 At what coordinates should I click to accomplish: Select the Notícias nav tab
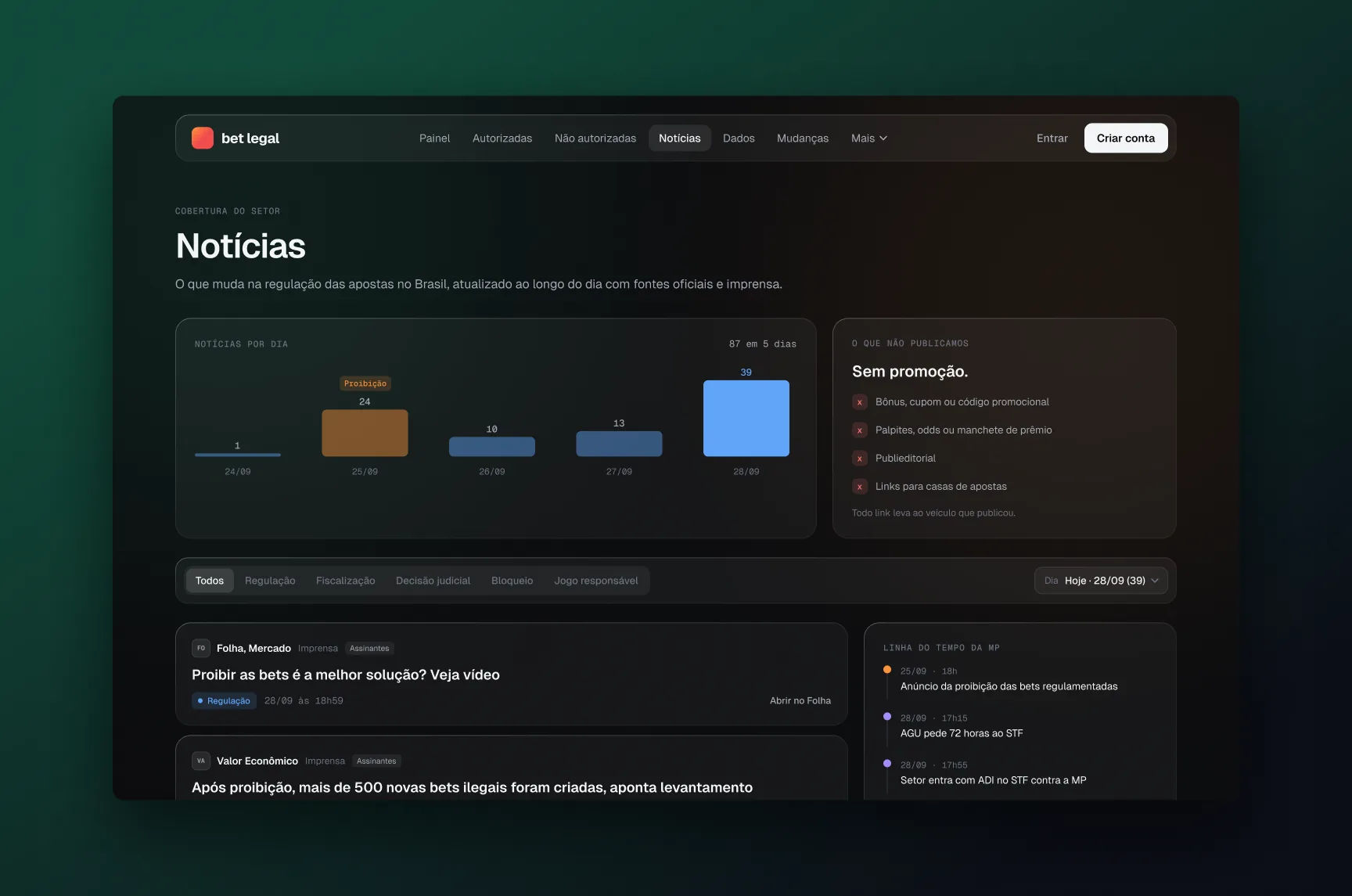coord(680,138)
